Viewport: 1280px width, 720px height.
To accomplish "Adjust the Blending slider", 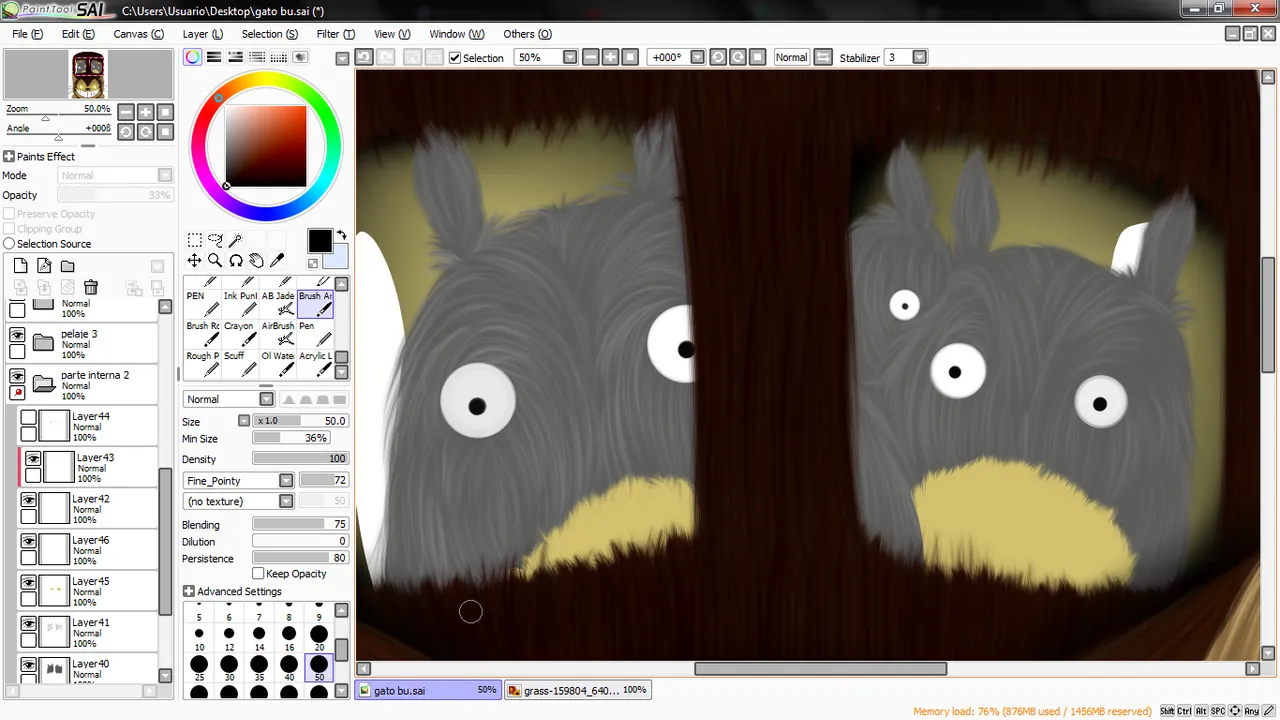I will (300, 524).
